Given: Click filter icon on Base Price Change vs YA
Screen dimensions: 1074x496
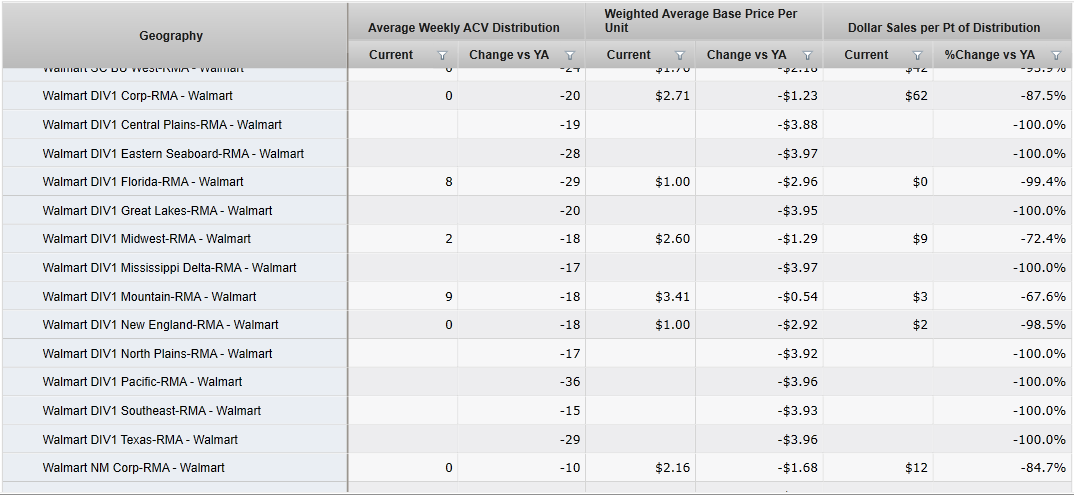Looking at the screenshot, I should [808, 56].
